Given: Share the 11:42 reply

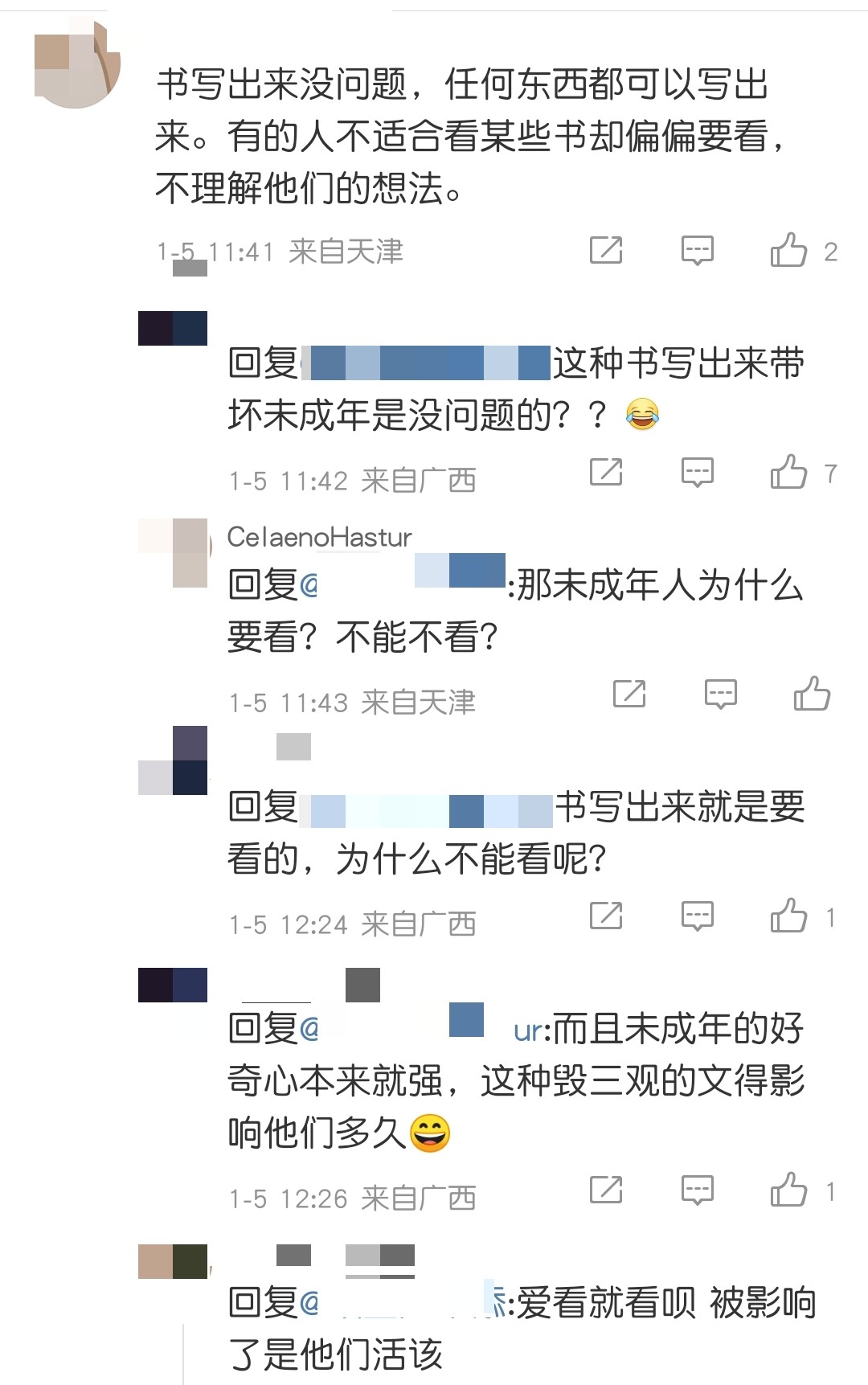Looking at the screenshot, I should pyautogui.click(x=606, y=472).
